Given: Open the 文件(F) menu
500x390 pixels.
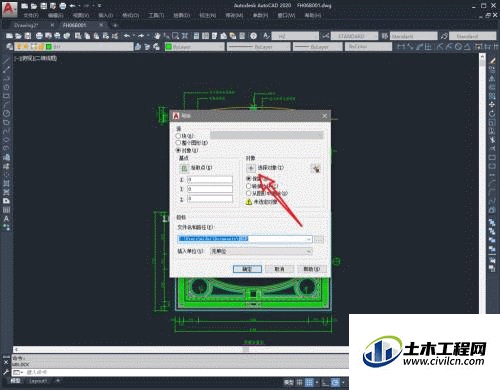Looking at the screenshot, I should (31, 15).
